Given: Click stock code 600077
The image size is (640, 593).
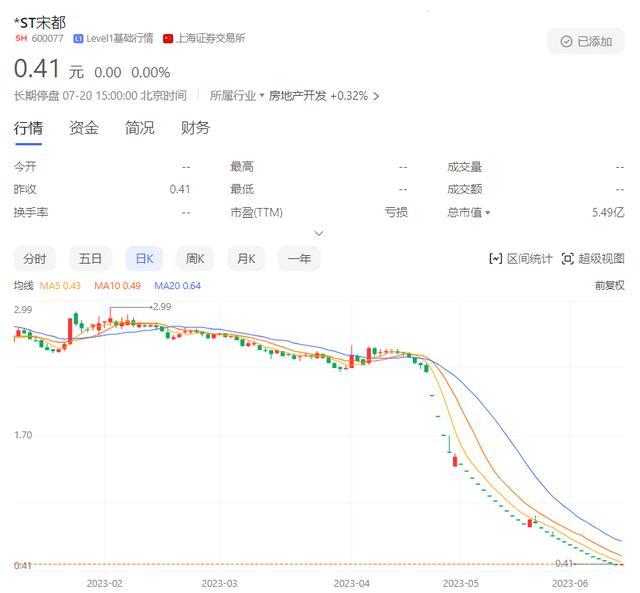Looking at the screenshot, I should tap(48, 38).
